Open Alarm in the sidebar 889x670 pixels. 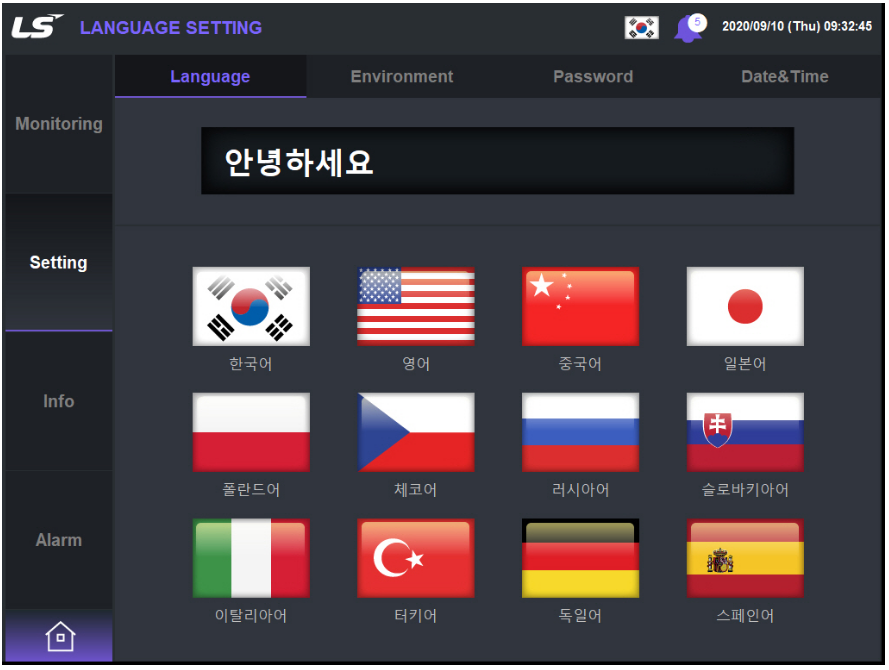(59, 540)
